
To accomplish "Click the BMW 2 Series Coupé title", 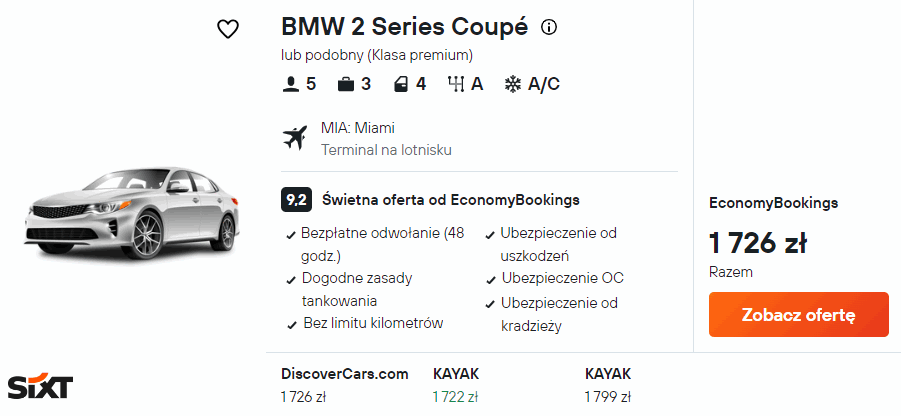I will [404, 28].
